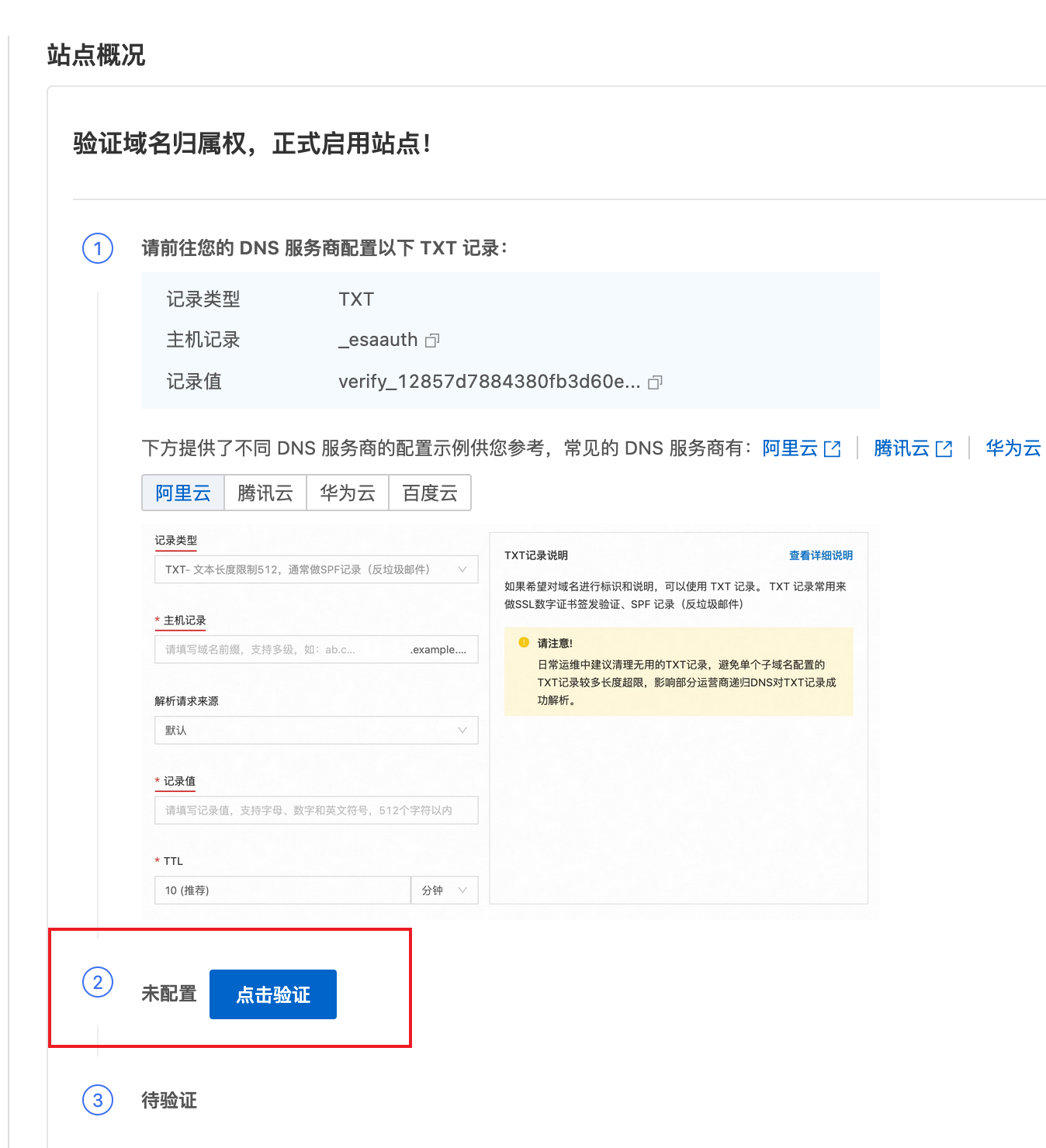This screenshot has width=1046, height=1148.
Task: Select the 阿里云 example tab
Action: click(x=182, y=493)
